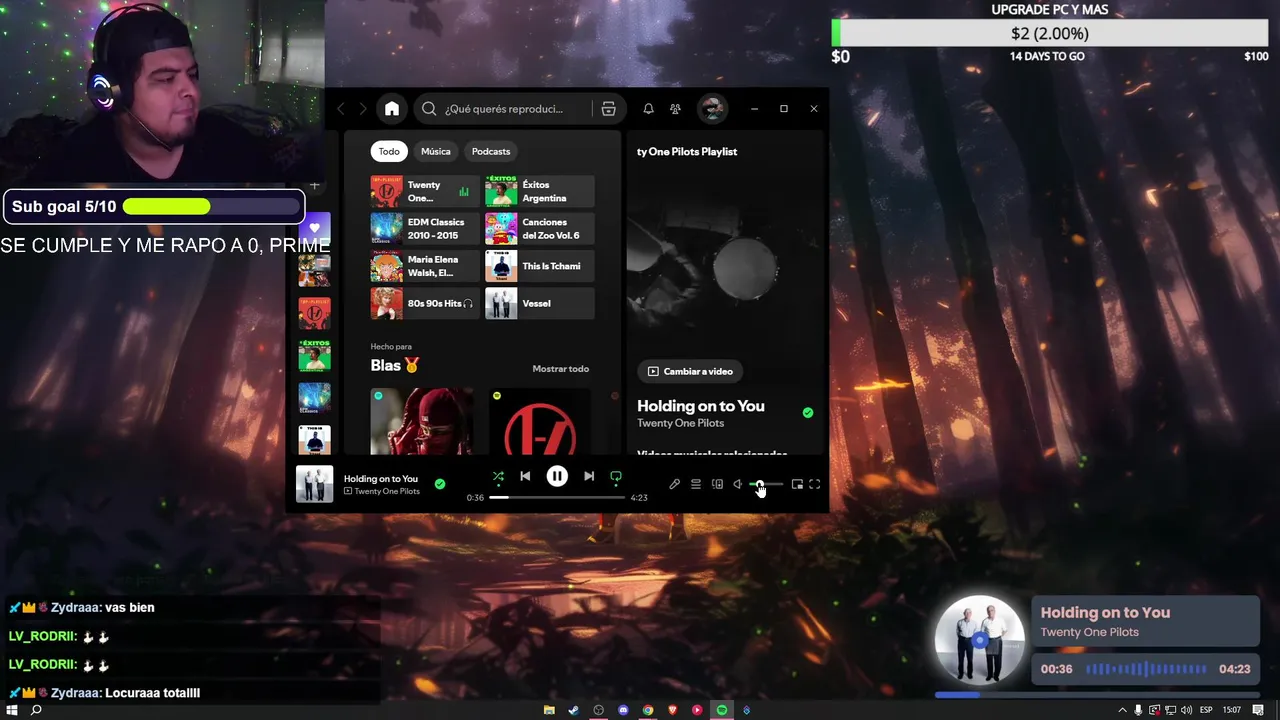Toggle shuffle in the player bar
This screenshot has width=1280, height=720.
click(498, 477)
